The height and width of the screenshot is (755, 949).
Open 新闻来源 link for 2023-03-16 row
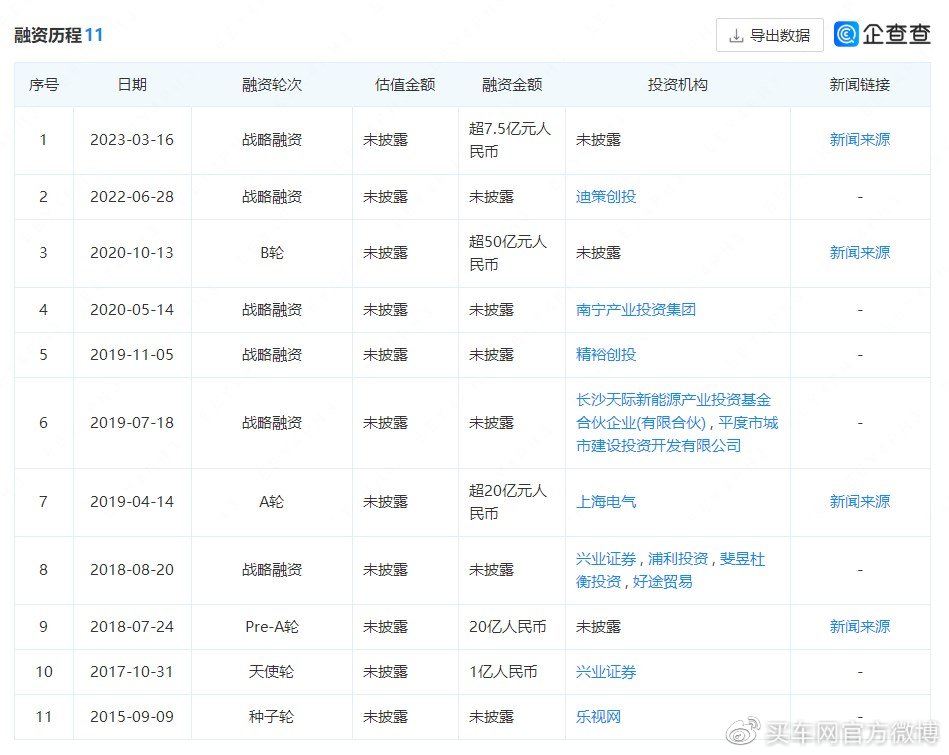[859, 140]
